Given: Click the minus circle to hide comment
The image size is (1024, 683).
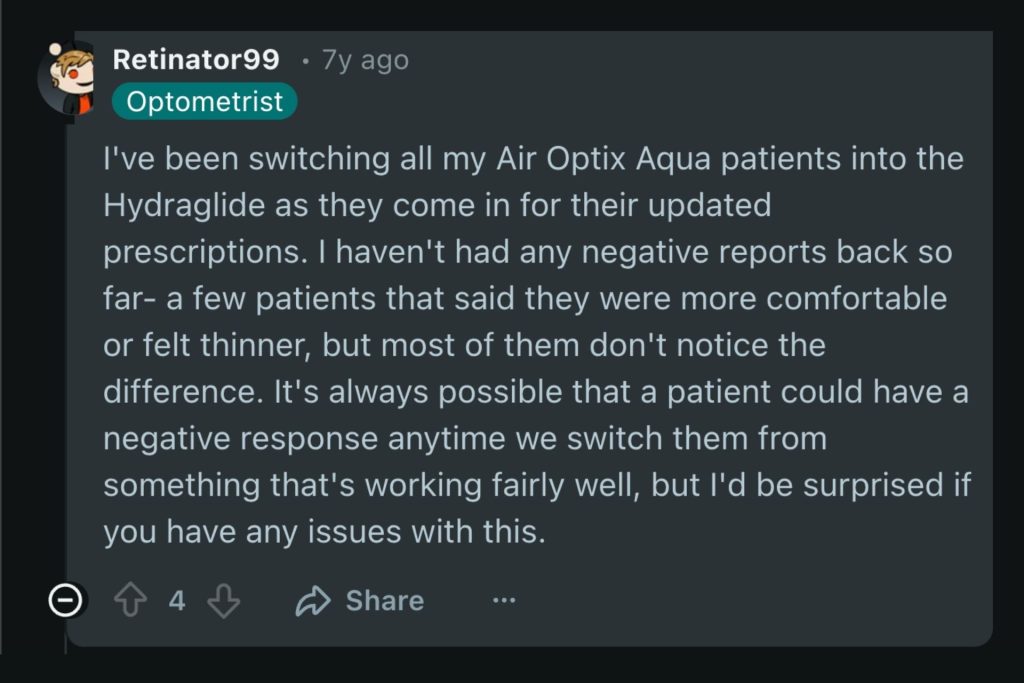Looking at the screenshot, I should [x=64, y=600].
